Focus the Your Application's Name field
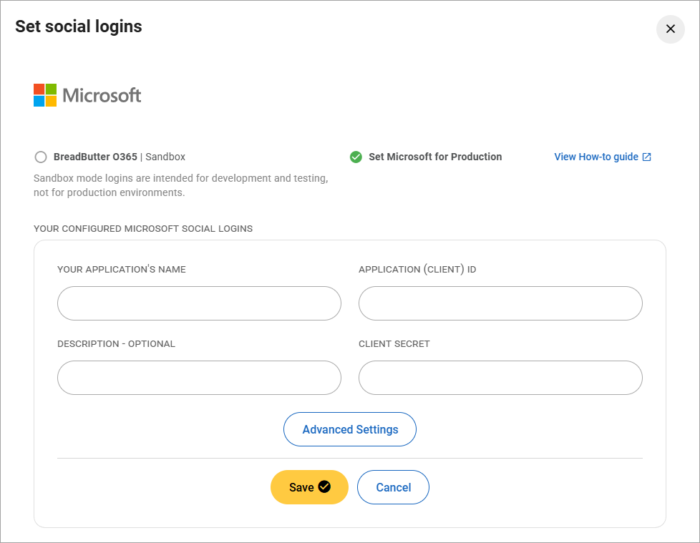Image resolution: width=700 pixels, height=543 pixels. point(199,303)
